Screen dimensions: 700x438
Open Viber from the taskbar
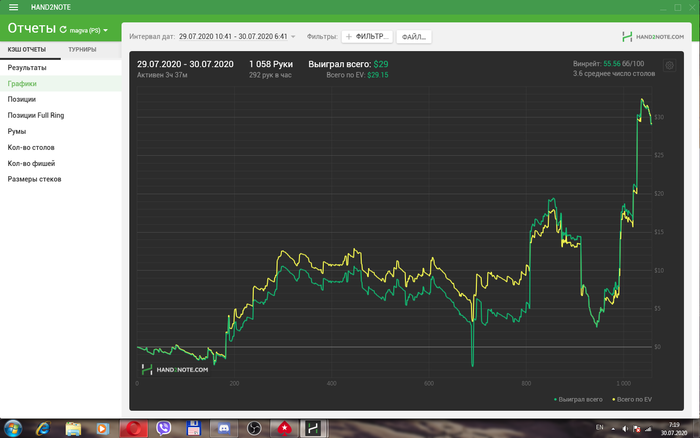point(163,429)
